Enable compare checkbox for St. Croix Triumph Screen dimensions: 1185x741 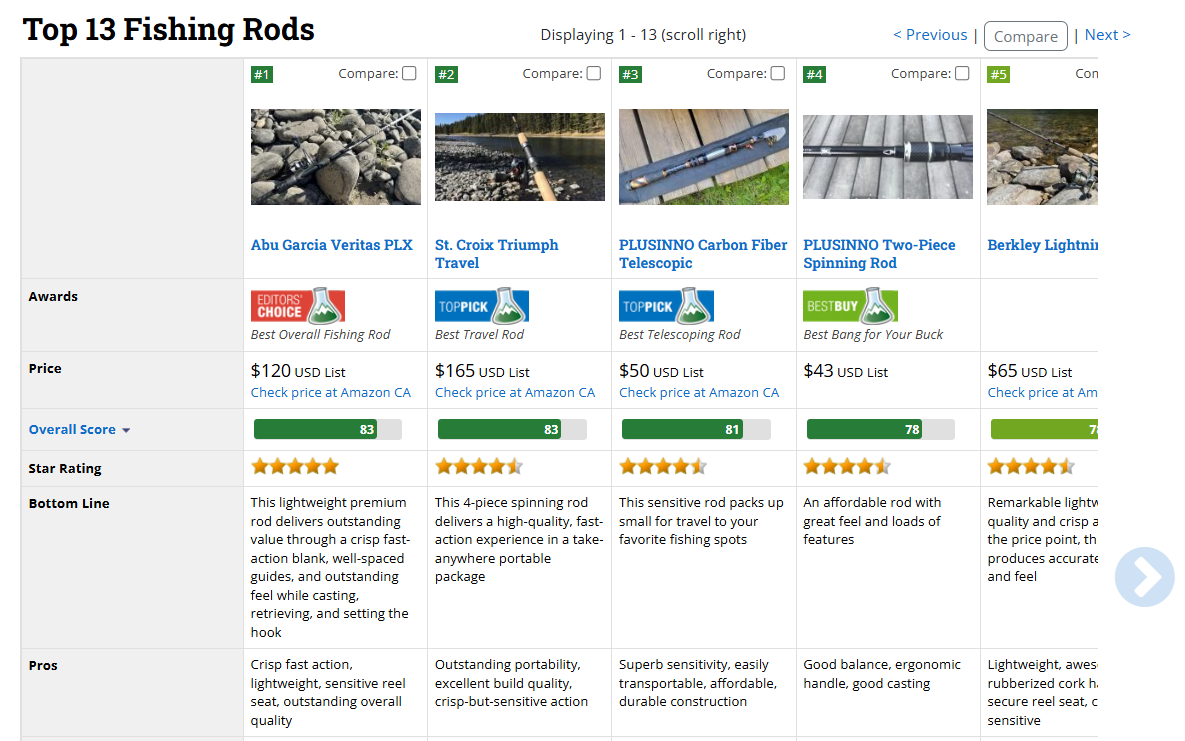[594, 73]
